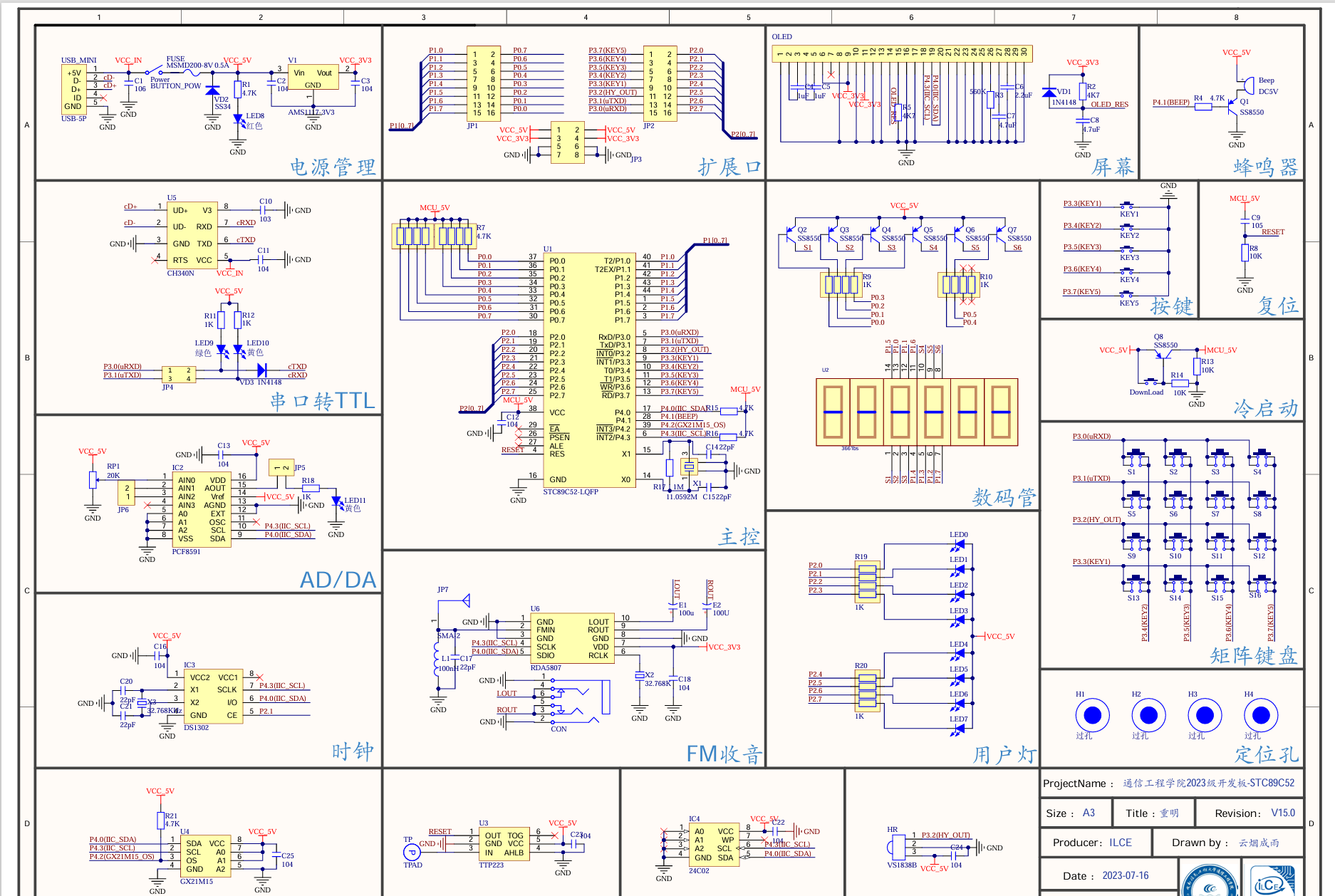Image resolution: width=1335 pixels, height=896 pixels.
Task: Click the ProjectName field in title block
Action: (x=1172, y=783)
